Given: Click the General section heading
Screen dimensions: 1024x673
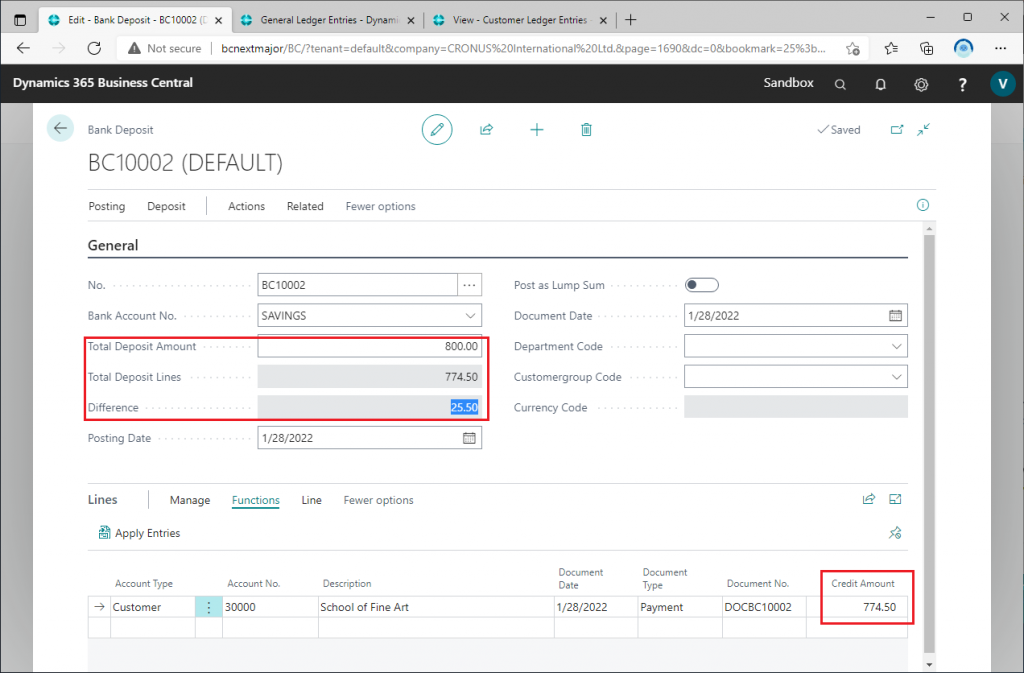Looking at the screenshot, I should pos(113,245).
